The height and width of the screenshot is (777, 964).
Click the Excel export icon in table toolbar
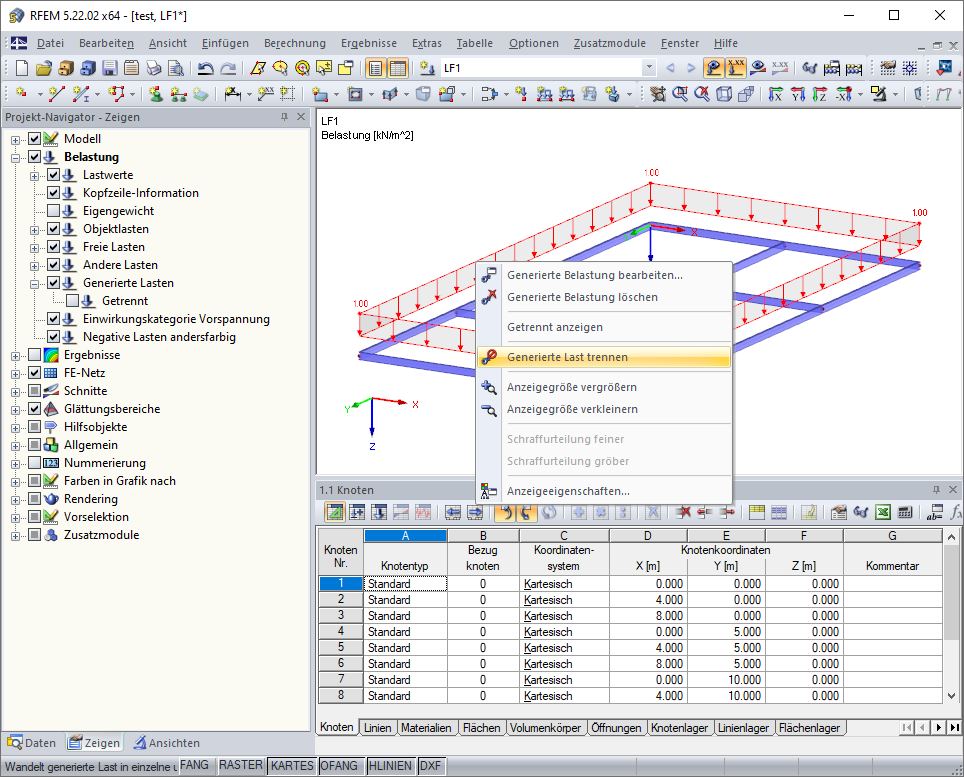[883, 511]
